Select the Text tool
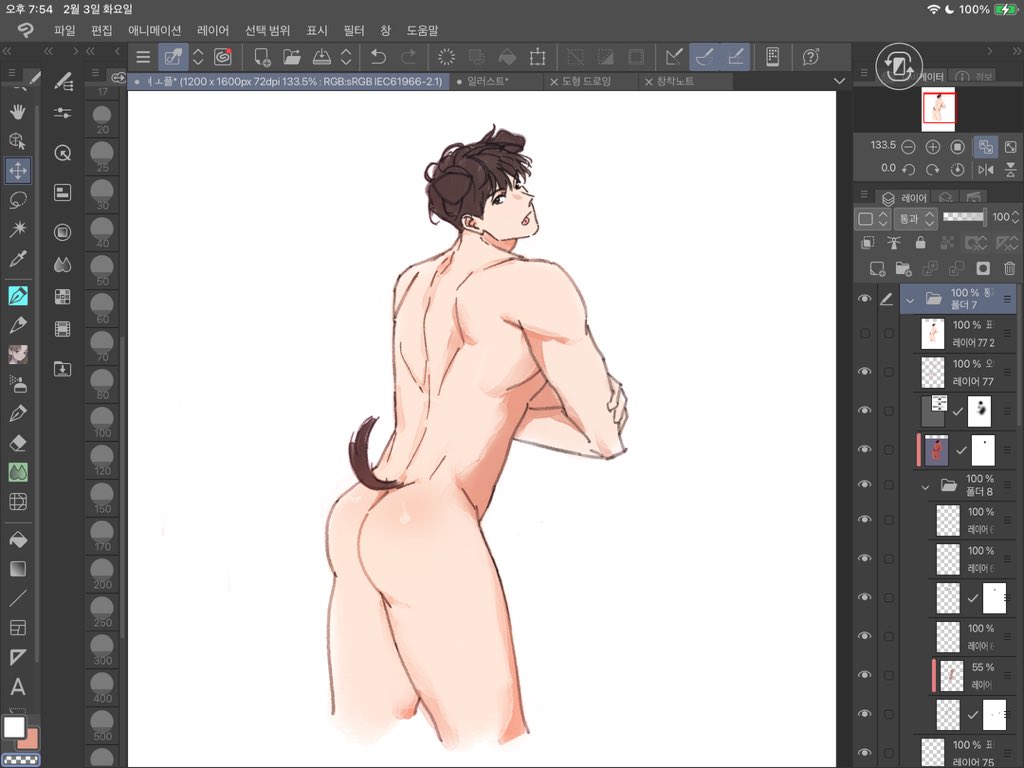1024x768 pixels. (18, 686)
